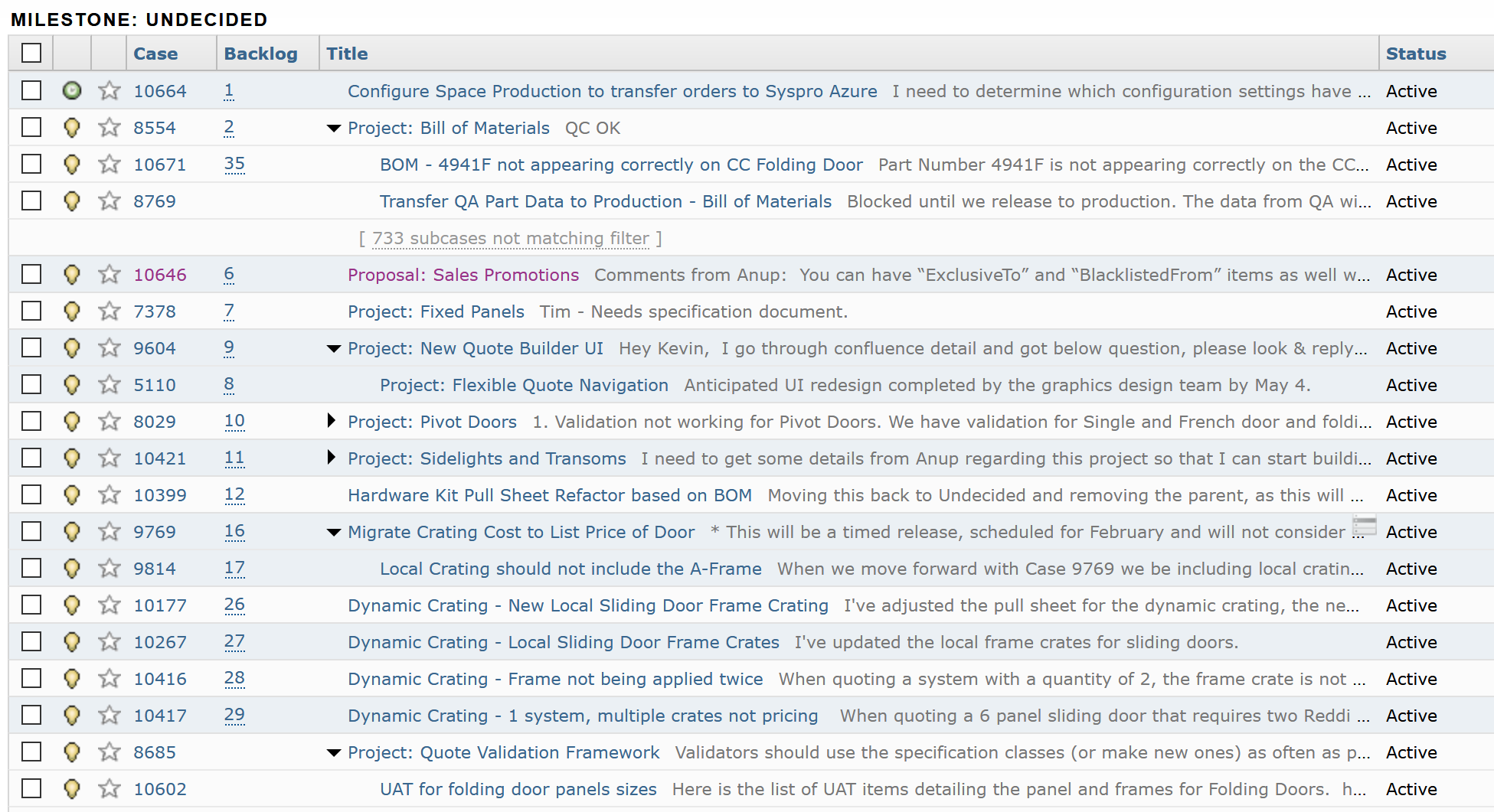
Task: Check the box for case 10399
Action: point(31,494)
